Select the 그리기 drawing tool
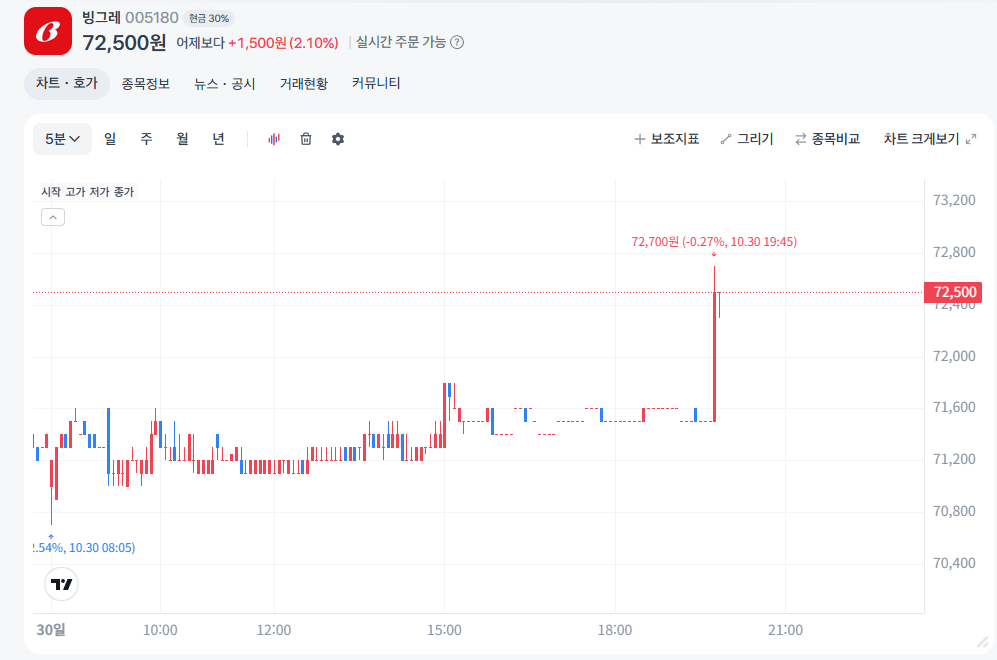 coord(746,139)
